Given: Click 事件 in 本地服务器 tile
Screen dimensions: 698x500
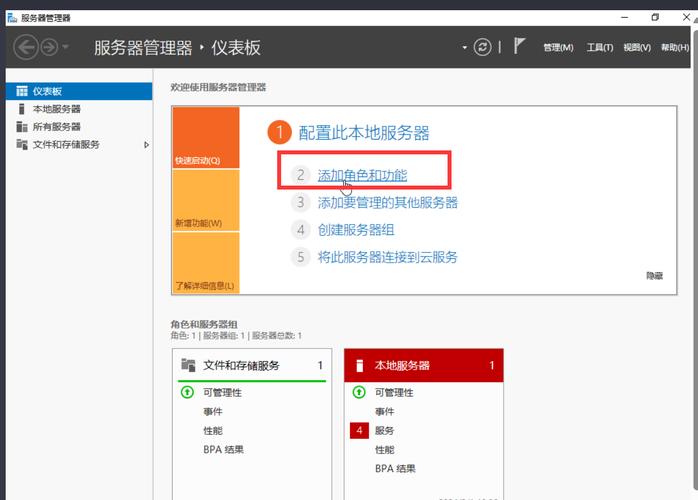Looking at the screenshot, I should click(385, 412).
